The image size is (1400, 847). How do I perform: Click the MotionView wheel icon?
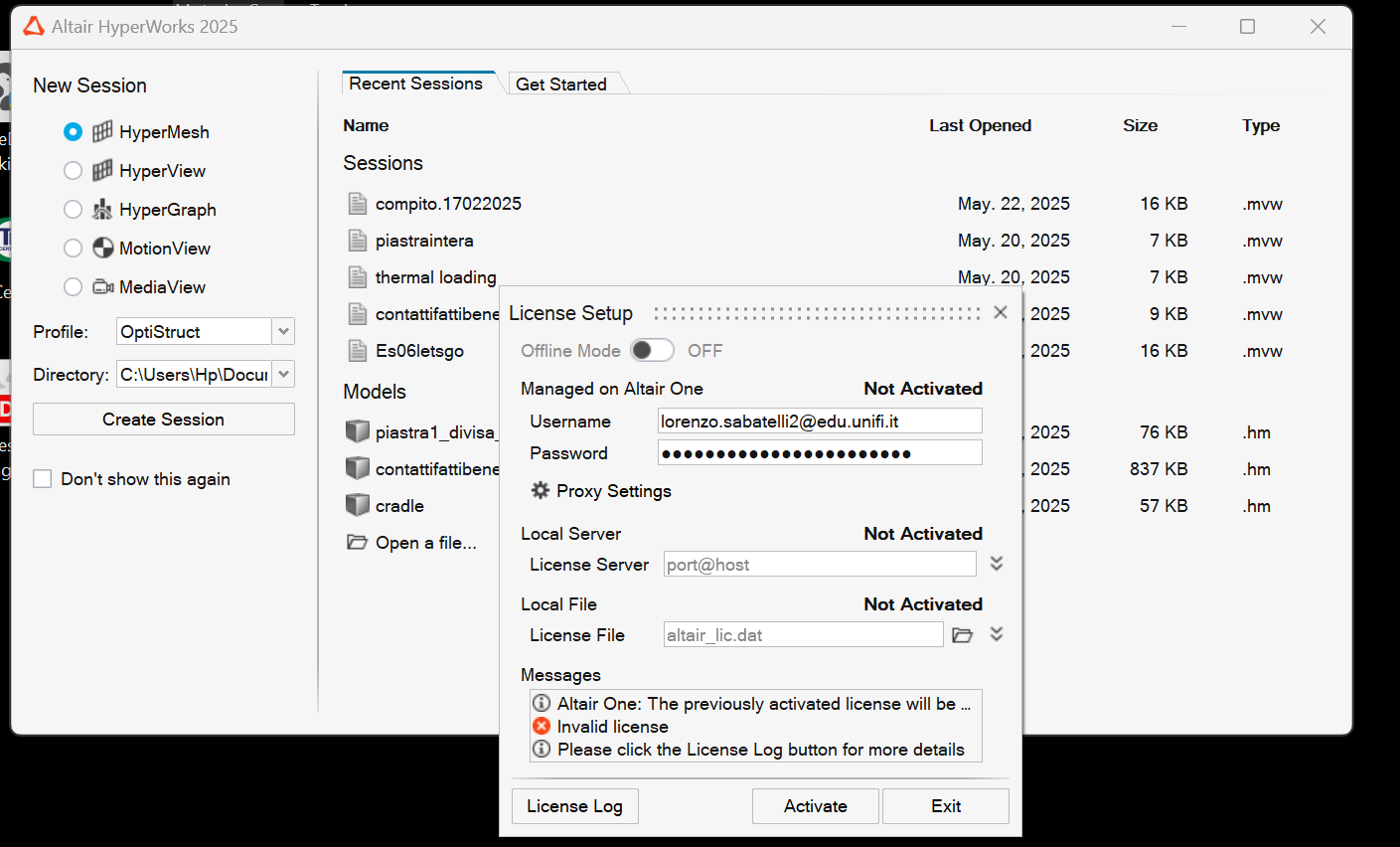102,248
